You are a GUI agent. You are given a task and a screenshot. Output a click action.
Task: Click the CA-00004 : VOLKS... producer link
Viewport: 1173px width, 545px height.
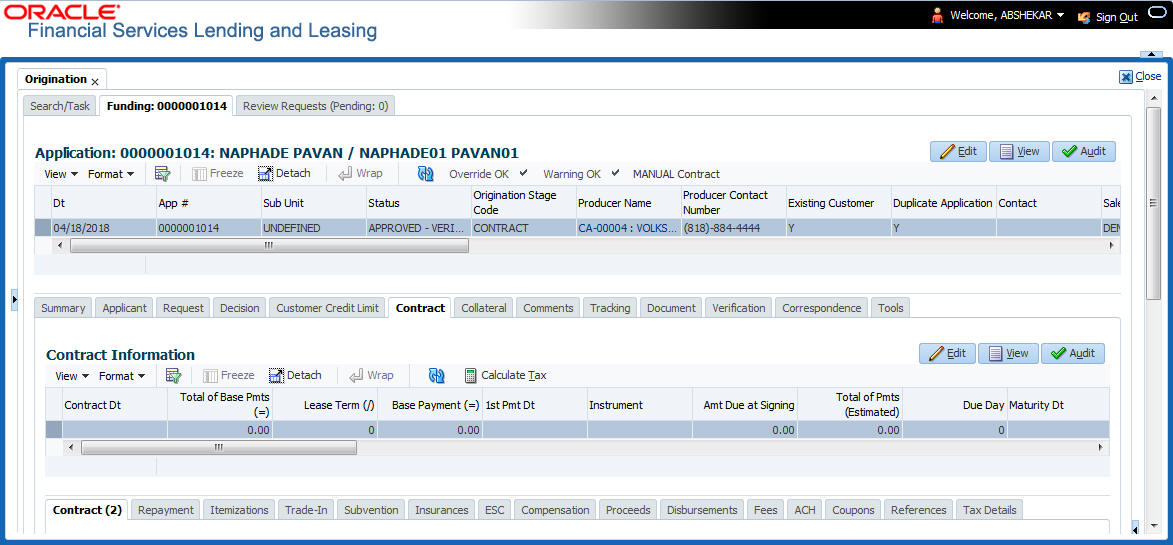pos(625,228)
